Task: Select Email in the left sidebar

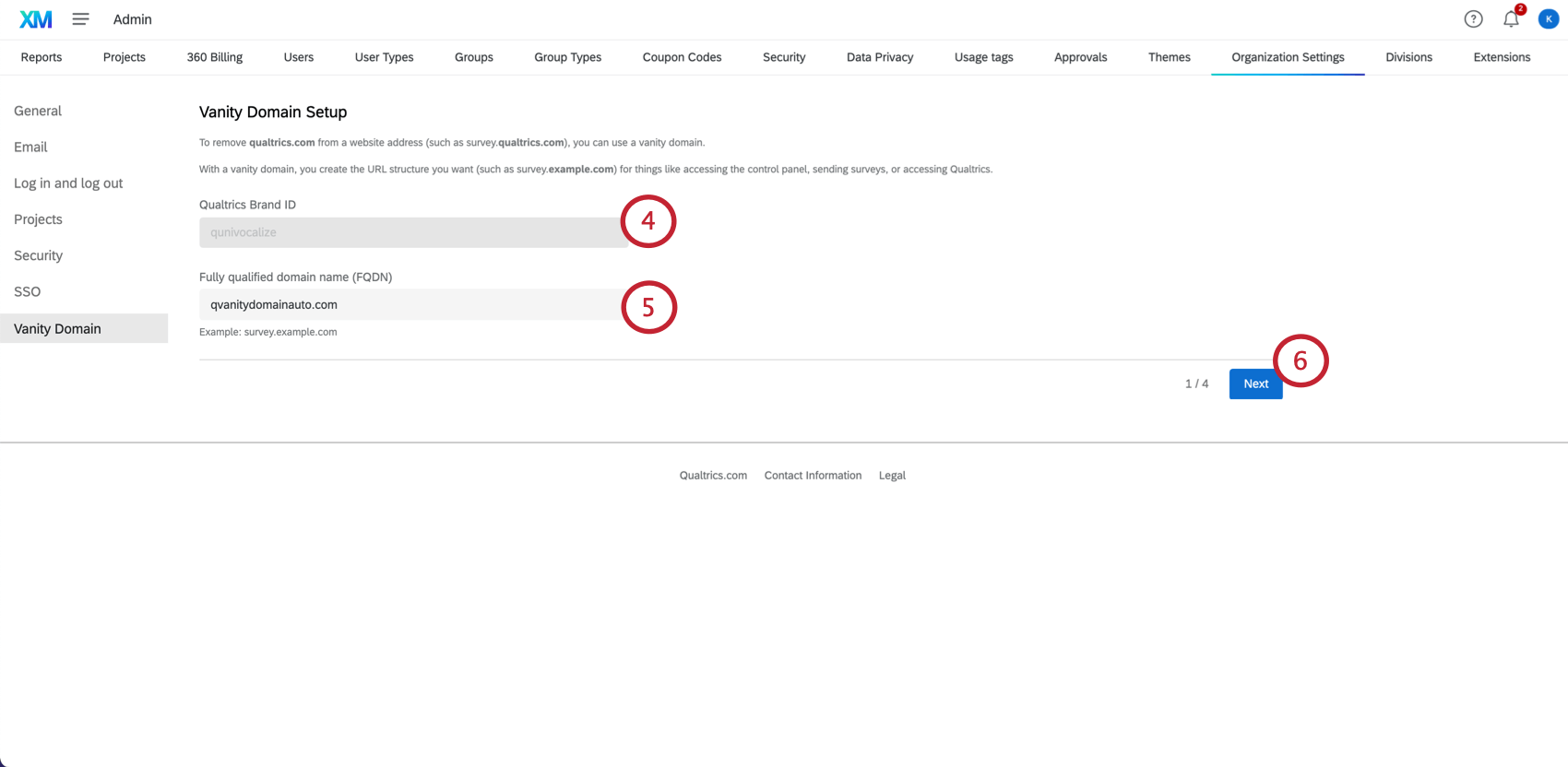Action: [30, 147]
